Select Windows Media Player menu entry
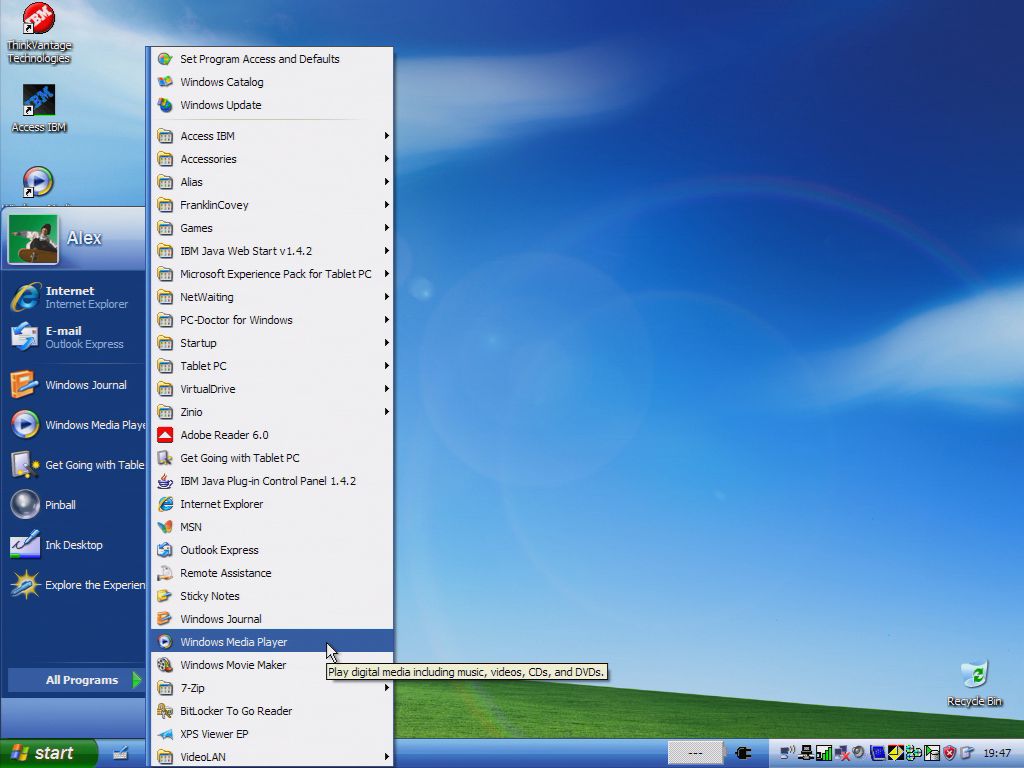1024x768 pixels. pyautogui.click(x=234, y=642)
